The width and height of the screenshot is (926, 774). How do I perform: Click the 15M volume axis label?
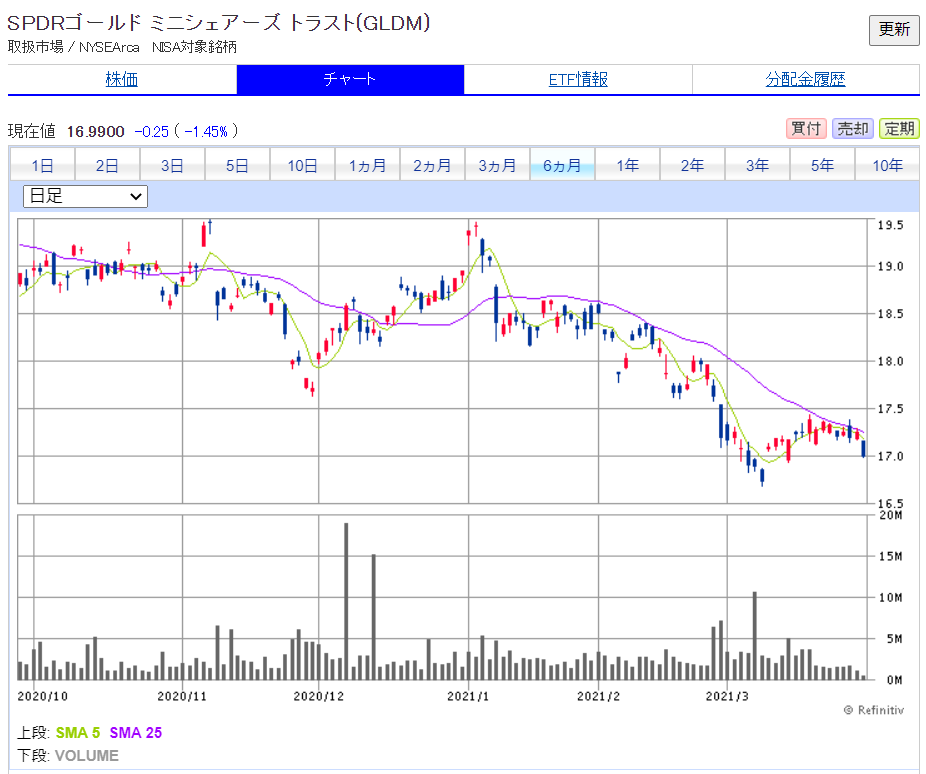coord(891,556)
